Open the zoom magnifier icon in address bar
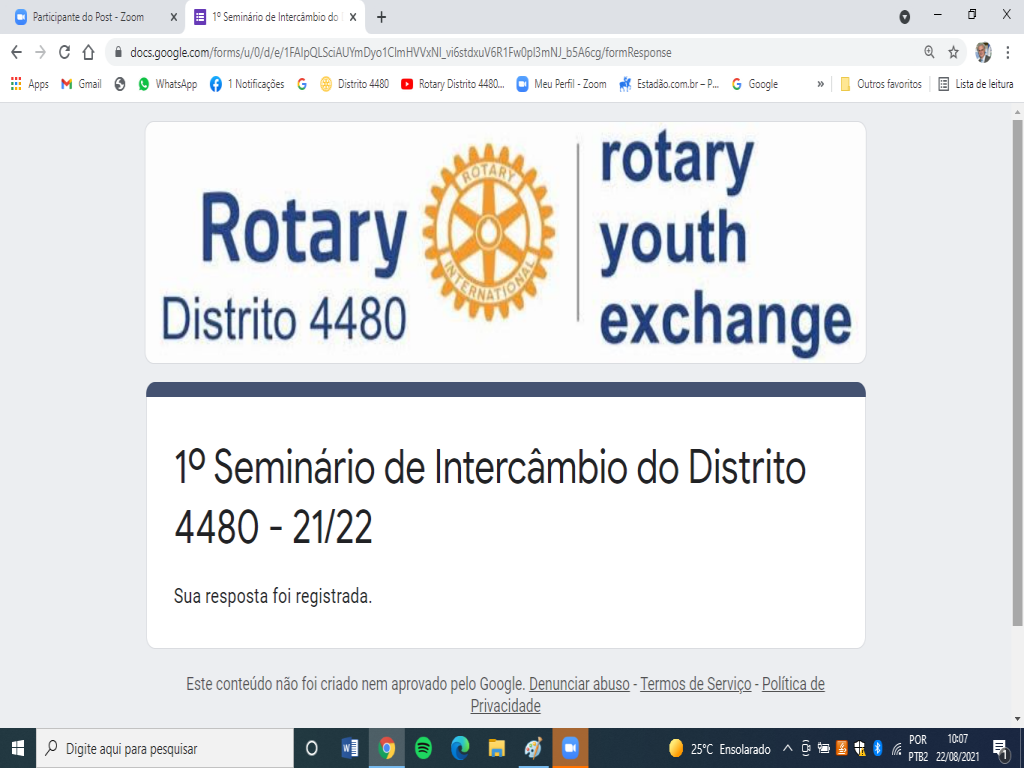Screen dimensions: 1024x768 coord(930,52)
